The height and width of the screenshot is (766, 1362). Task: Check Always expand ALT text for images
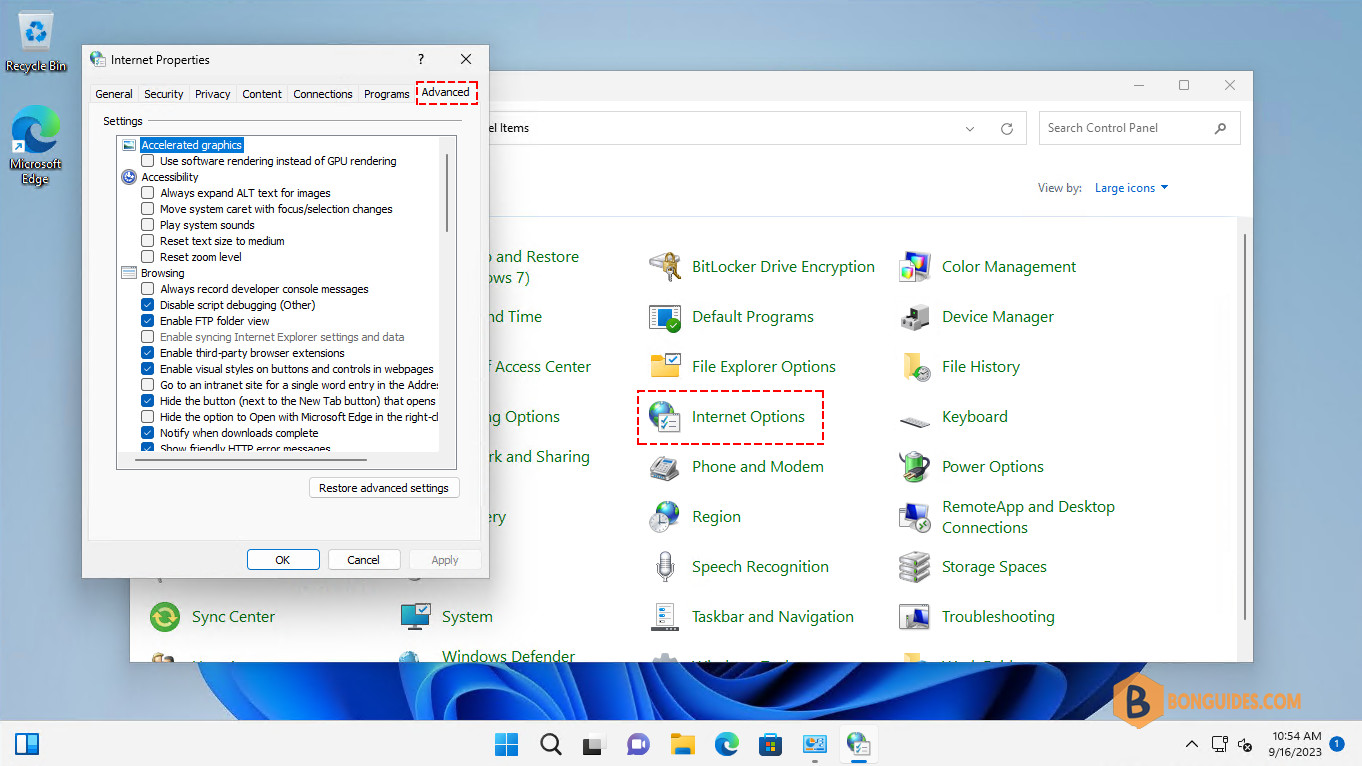click(x=148, y=193)
